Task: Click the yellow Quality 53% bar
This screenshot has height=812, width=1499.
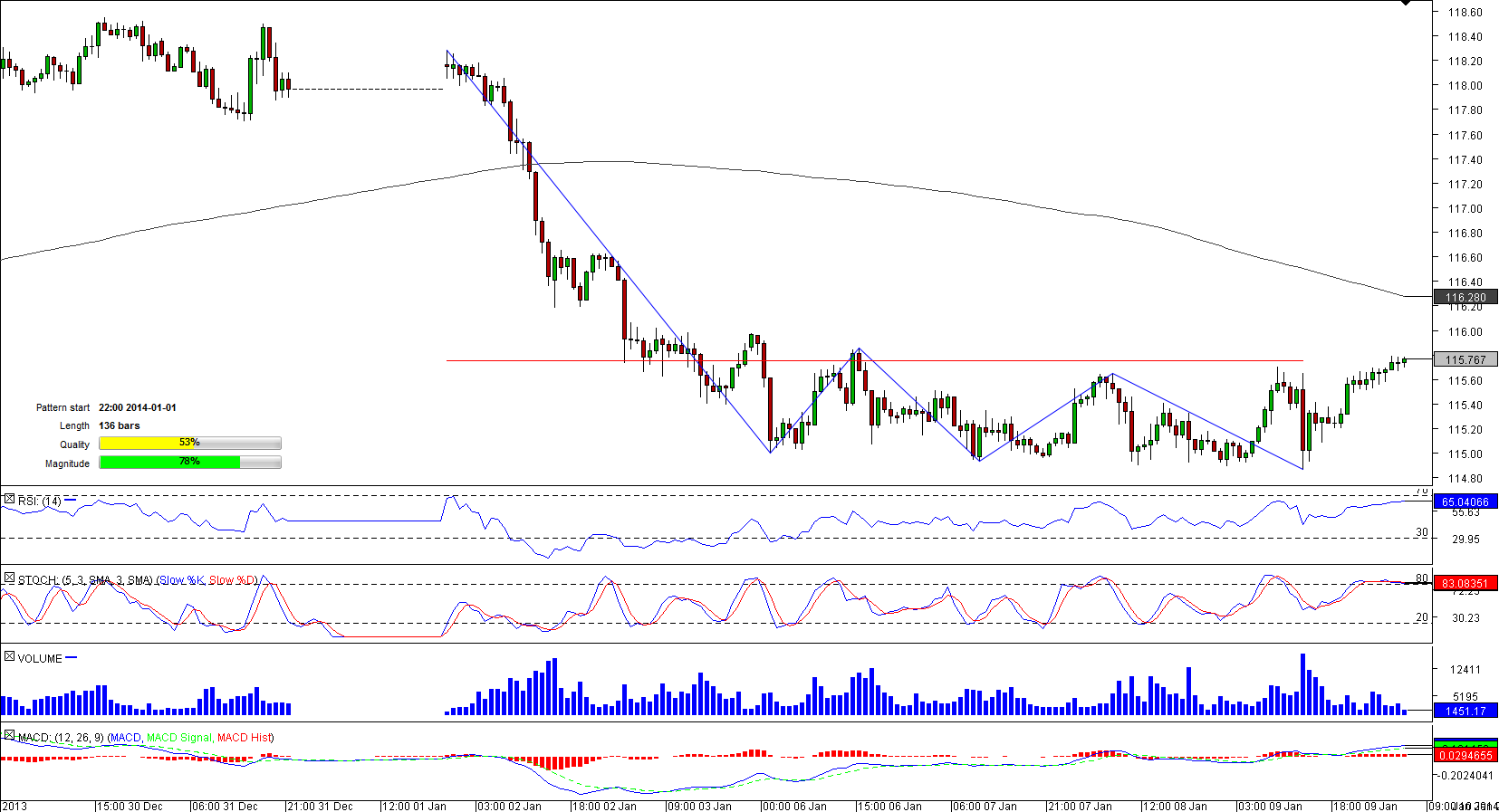Action: click(189, 443)
